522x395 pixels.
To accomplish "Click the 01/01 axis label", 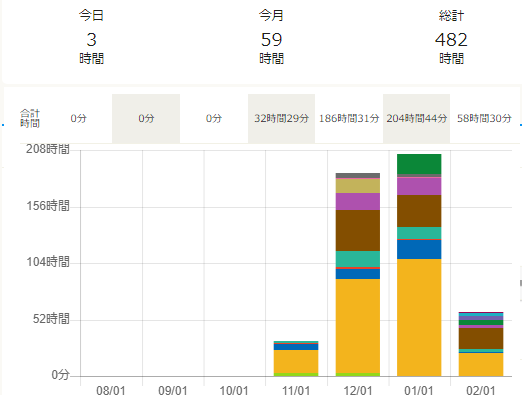I will coord(419,390).
